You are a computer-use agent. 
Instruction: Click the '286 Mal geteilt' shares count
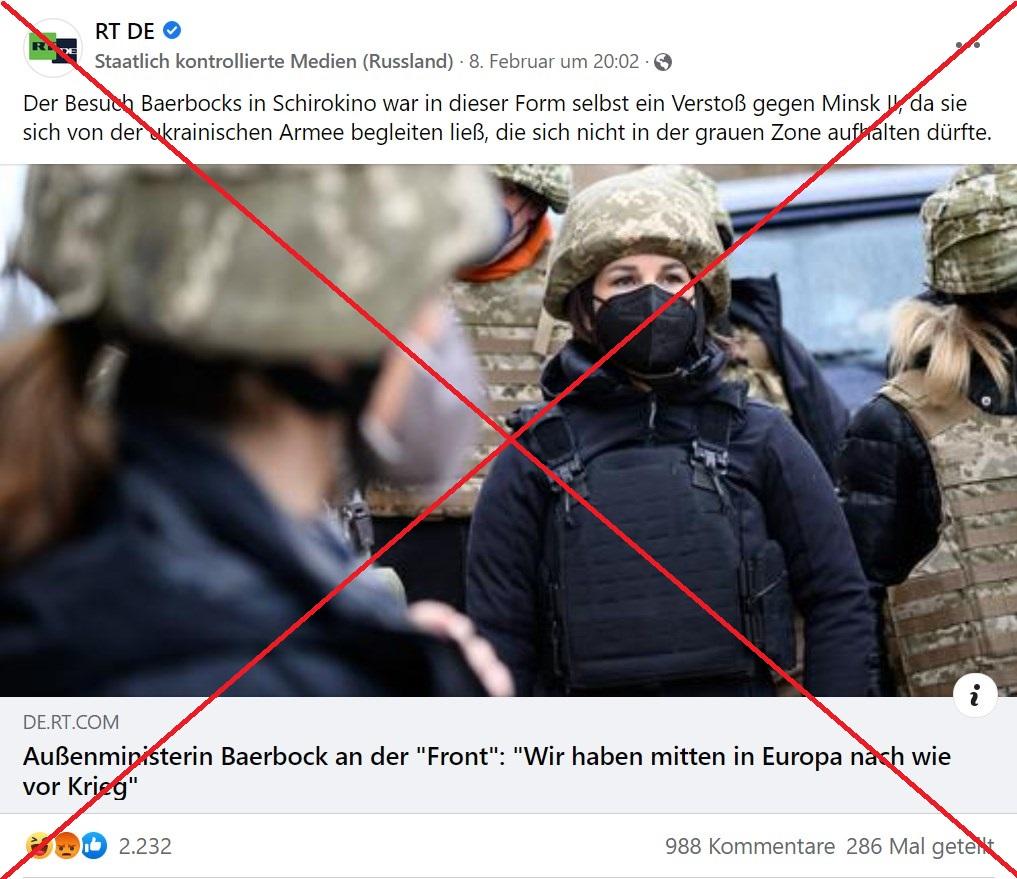[920, 846]
